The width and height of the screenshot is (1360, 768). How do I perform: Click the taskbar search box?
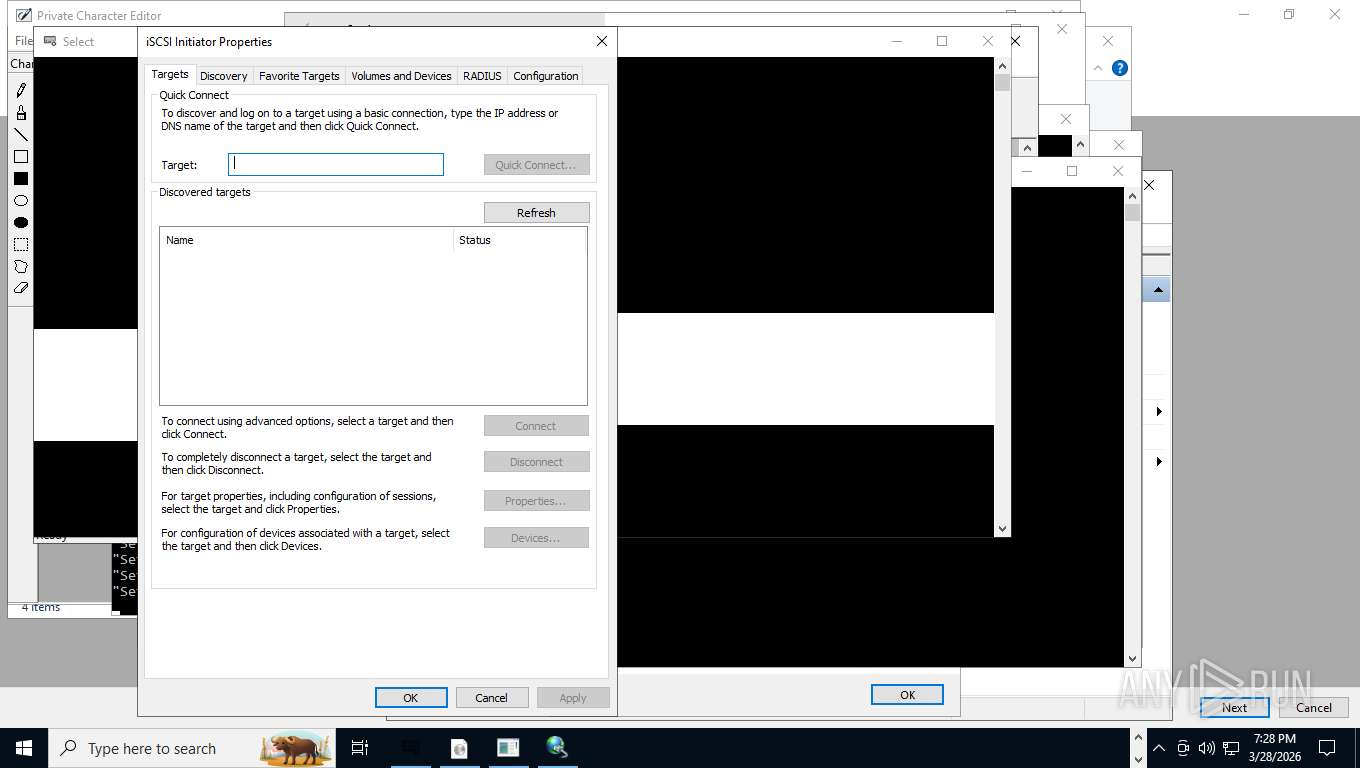191,748
